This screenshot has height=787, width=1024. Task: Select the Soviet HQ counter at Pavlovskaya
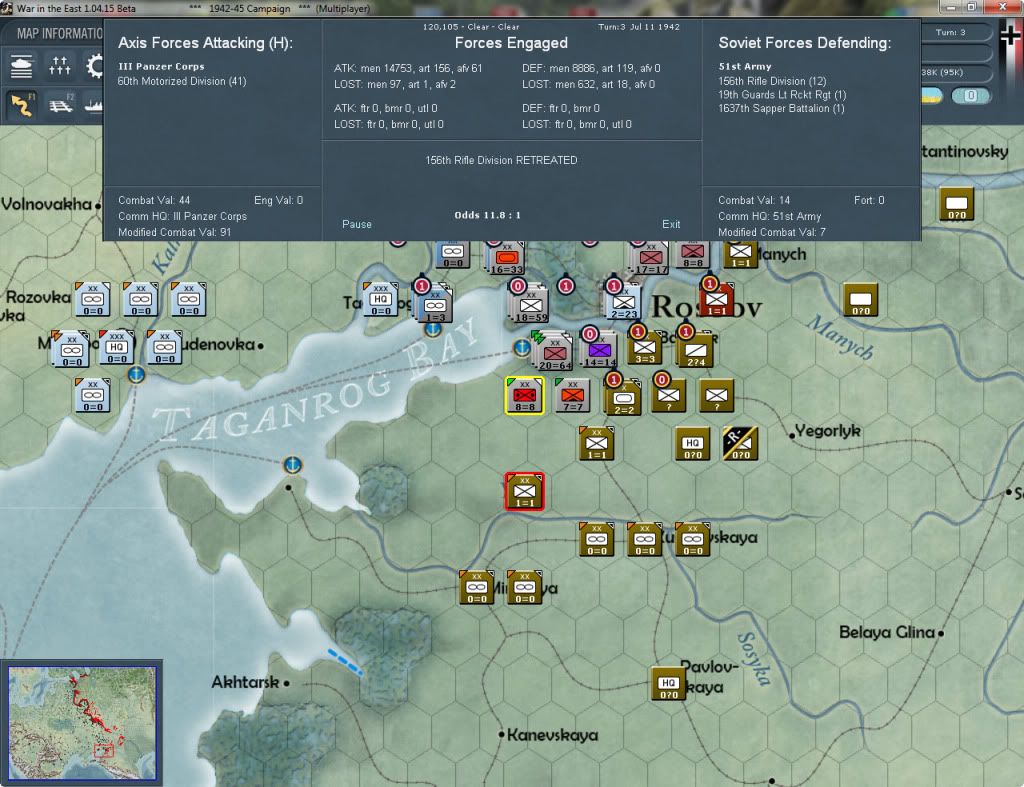coord(668,683)
